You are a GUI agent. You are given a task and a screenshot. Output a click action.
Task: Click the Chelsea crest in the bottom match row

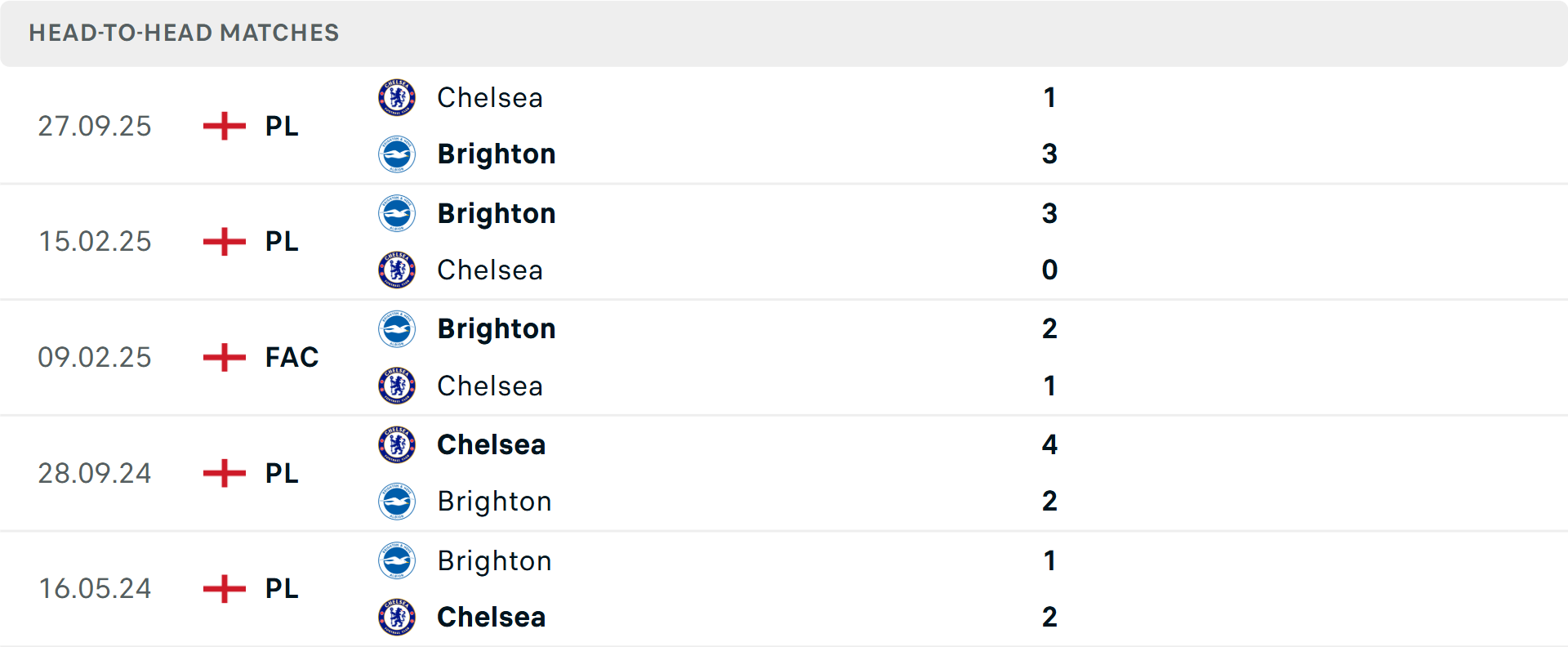[x=397, y=618]
